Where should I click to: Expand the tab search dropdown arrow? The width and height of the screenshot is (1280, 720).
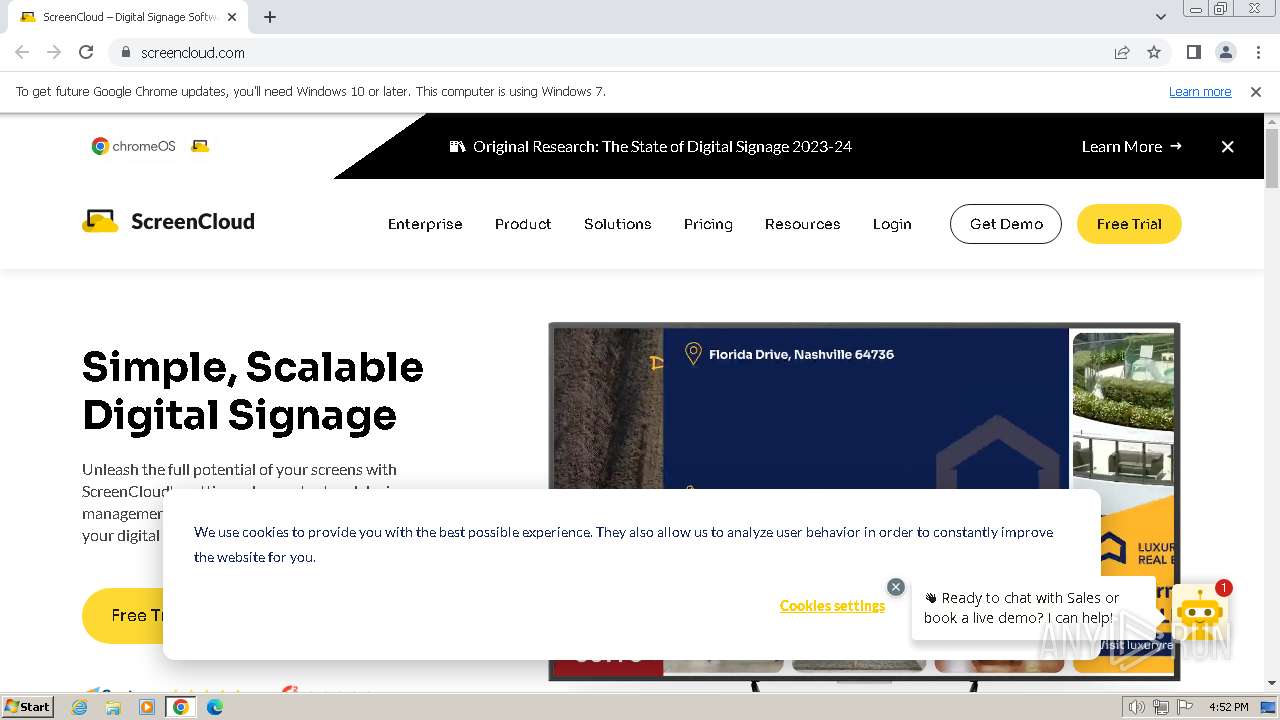(1161, 16)
